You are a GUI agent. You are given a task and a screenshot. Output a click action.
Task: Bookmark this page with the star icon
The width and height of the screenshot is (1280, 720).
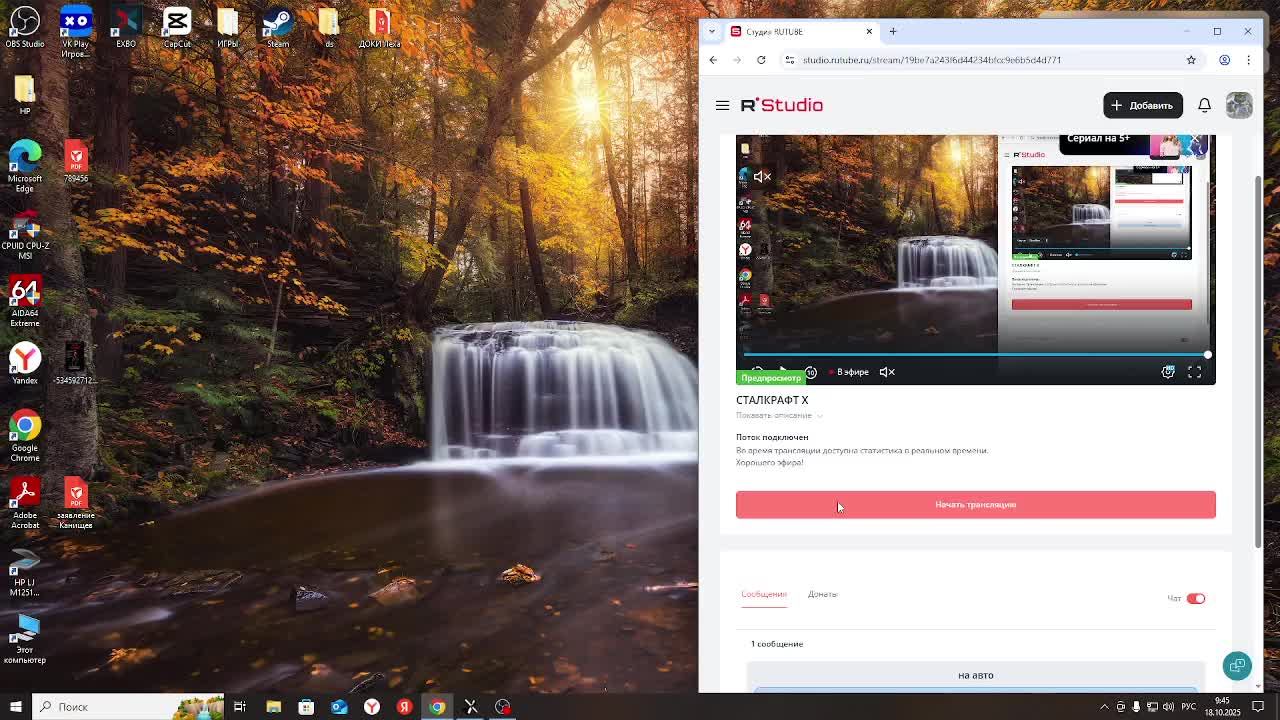click(x=1191, y=60)
